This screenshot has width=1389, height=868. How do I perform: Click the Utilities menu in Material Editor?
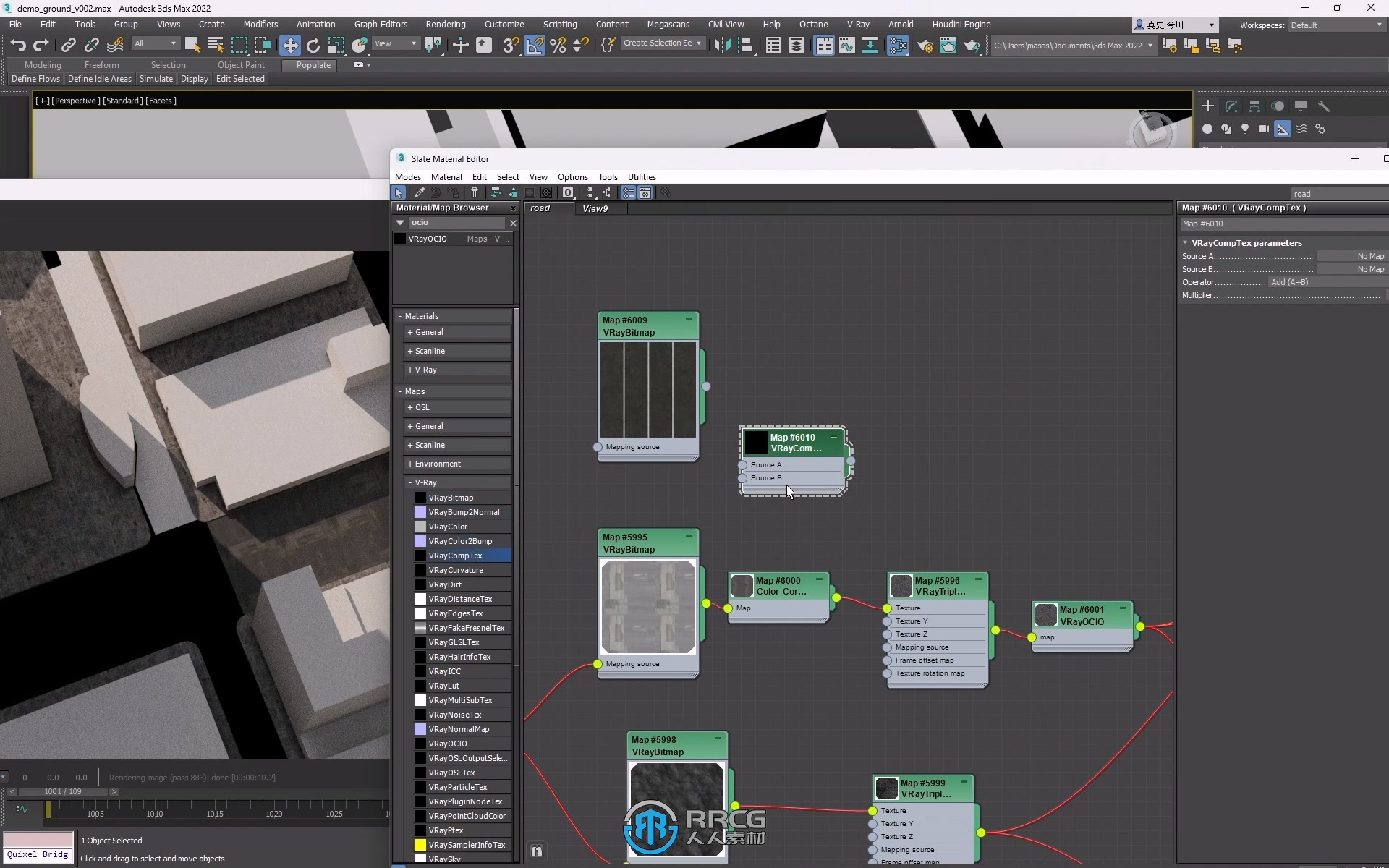coord(642,176)
